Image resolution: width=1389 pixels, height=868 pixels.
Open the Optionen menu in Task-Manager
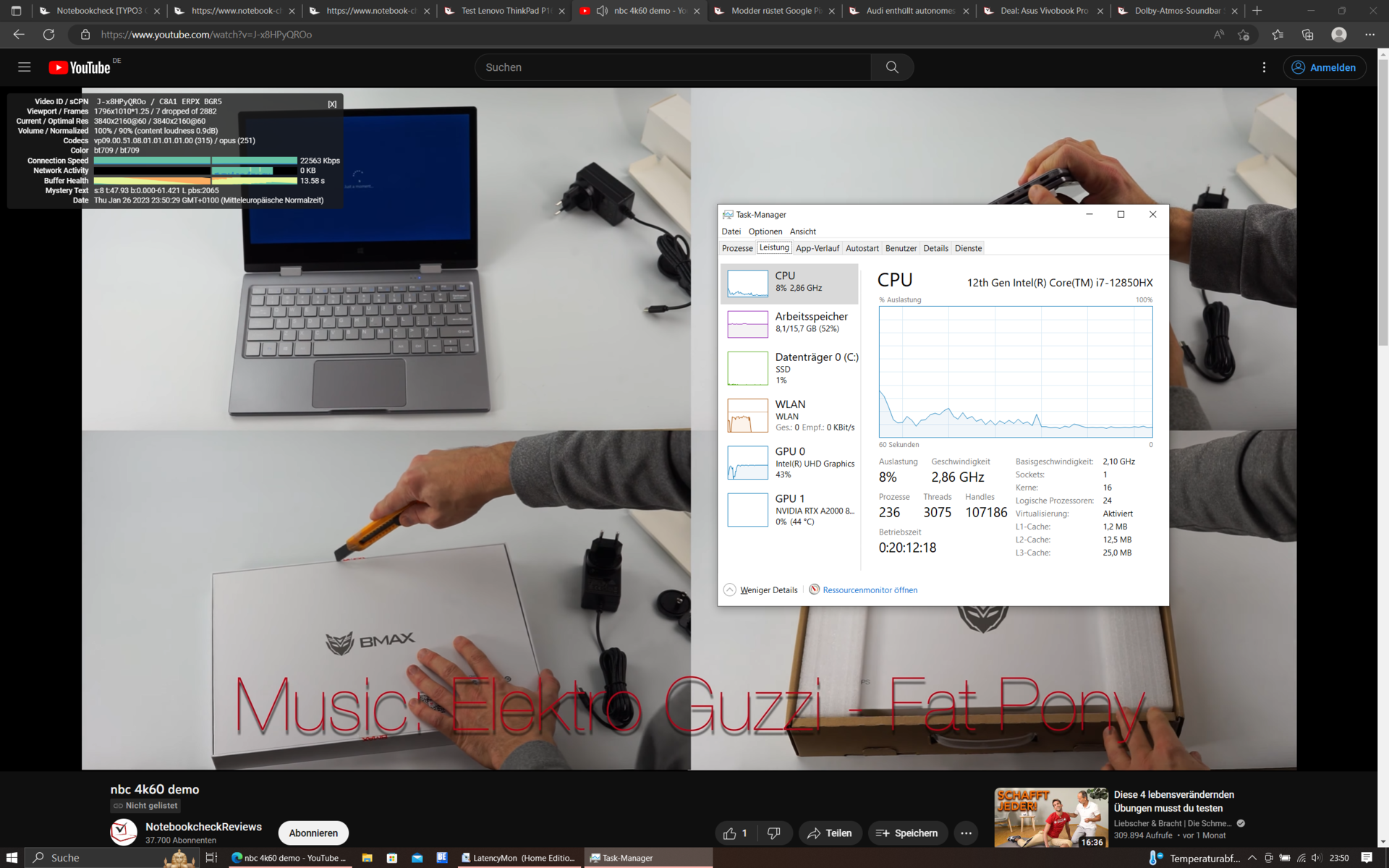[x=765, y=231]
